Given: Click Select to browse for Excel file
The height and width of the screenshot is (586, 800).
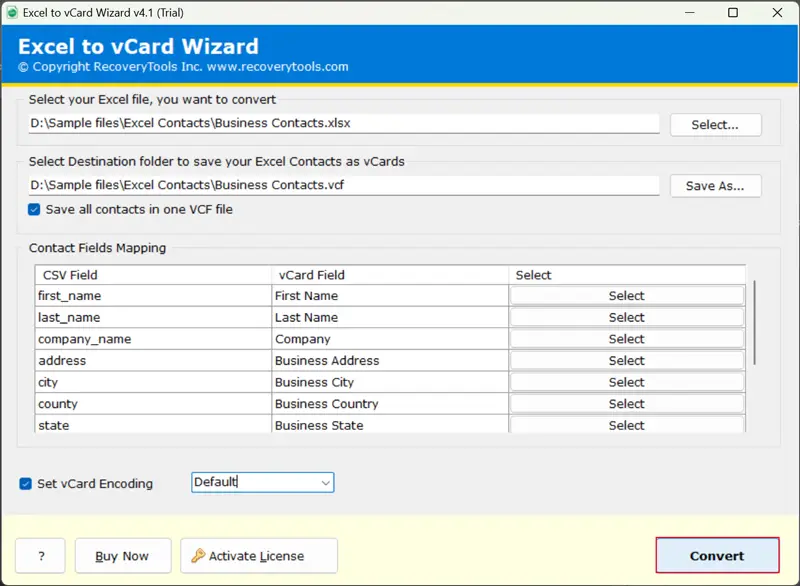Looking at the screenshot, I should [x=715, y=125].
